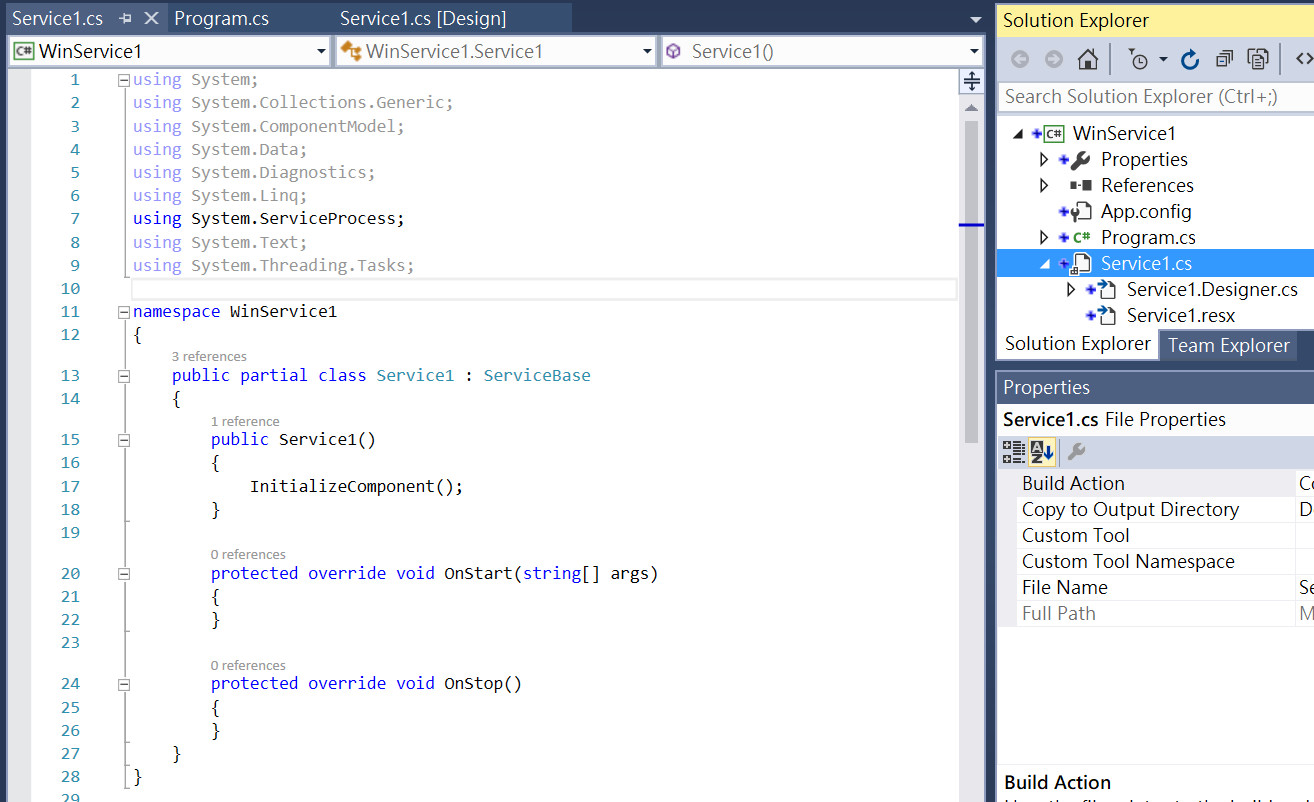Collapse the Service1() constructor block
Screen dimensions: 1314x802
click(124, 440)
